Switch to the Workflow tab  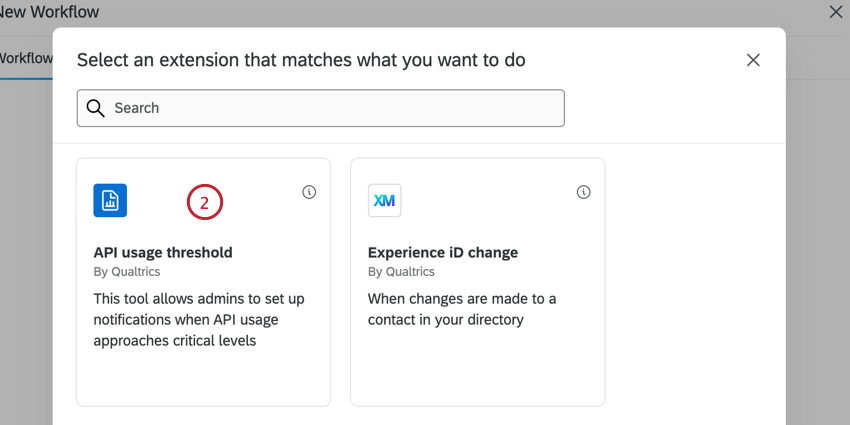click(x=26, y=58)
